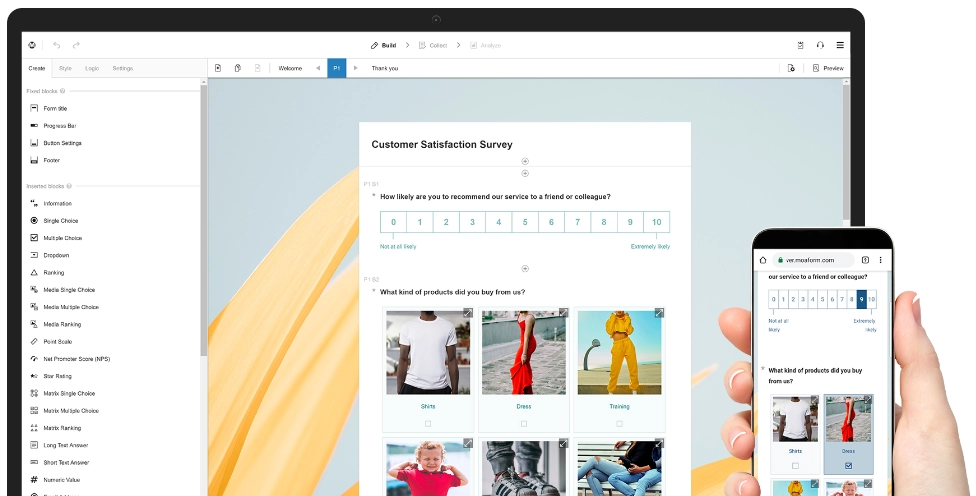This screenshot has width=976, height=496.
Task: Check the Dress checkbox in desktop survey
Action: [523, 423]
